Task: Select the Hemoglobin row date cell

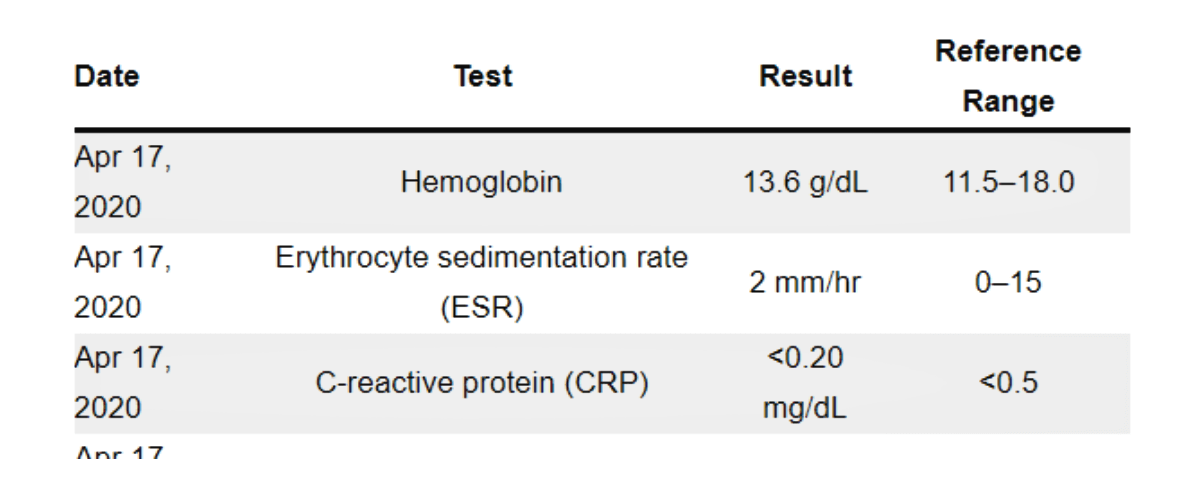Action: coord(123,183)
